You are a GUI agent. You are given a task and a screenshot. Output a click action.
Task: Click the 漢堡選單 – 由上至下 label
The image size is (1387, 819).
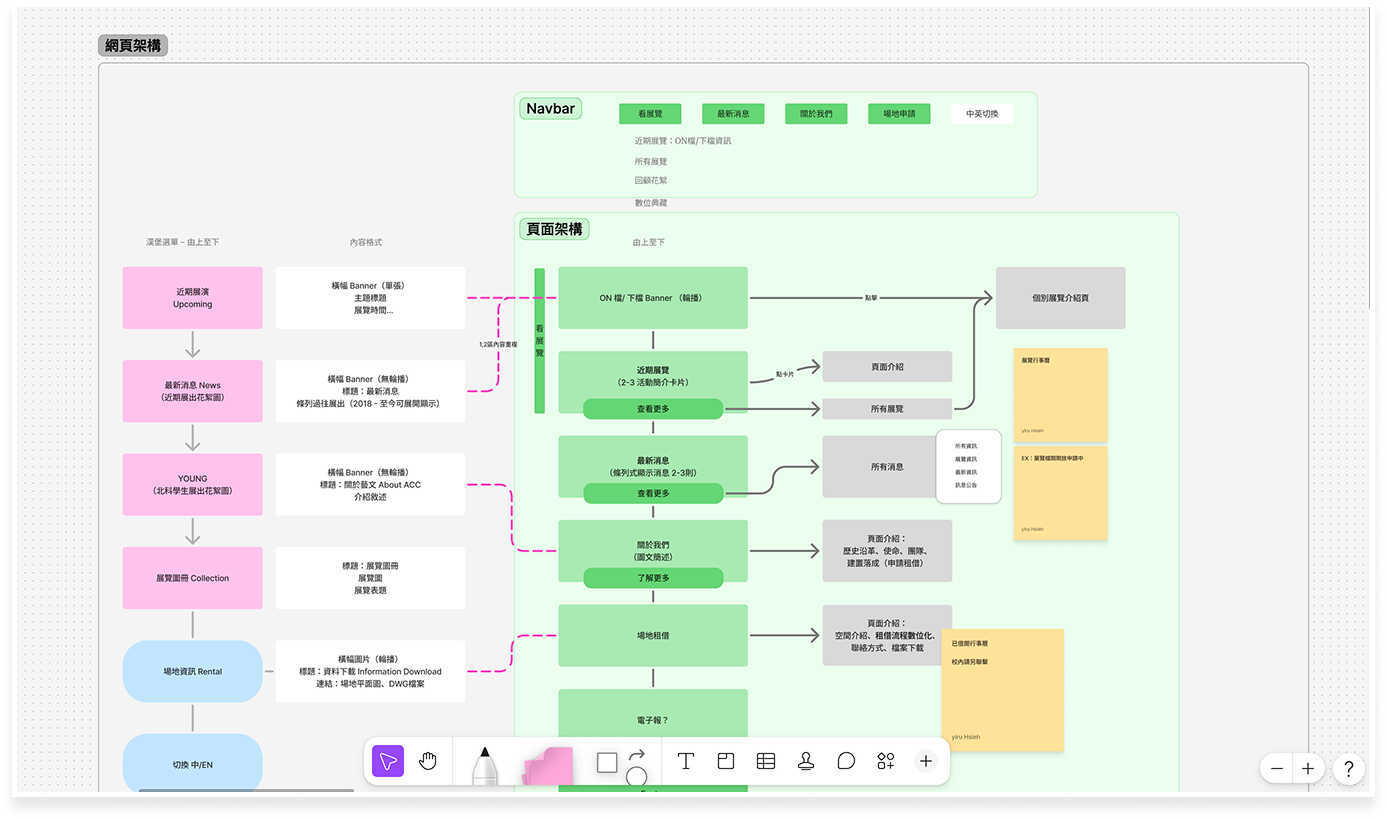point(182,242)
